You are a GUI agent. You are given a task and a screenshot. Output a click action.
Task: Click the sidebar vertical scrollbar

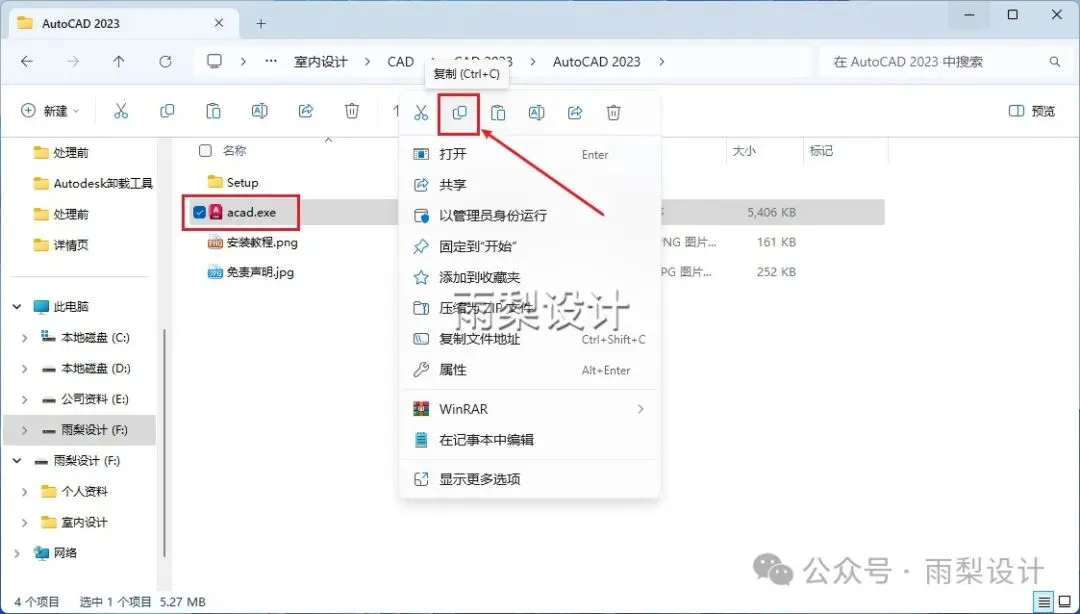tap(164, 442)
